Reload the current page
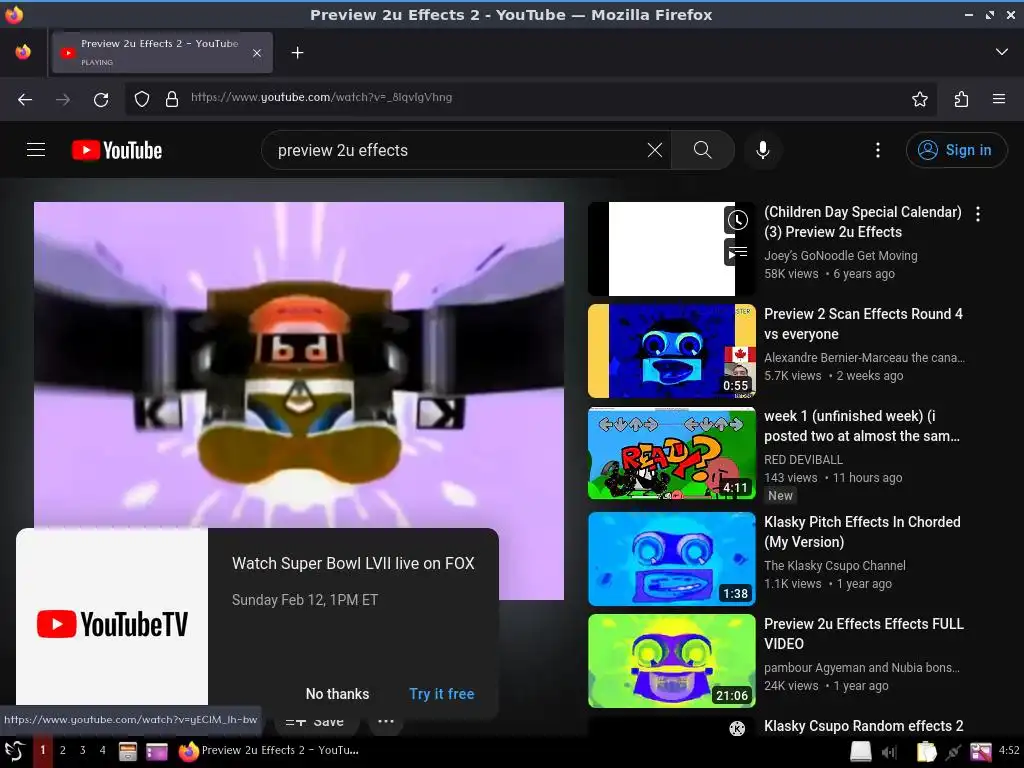 (101, 99)
